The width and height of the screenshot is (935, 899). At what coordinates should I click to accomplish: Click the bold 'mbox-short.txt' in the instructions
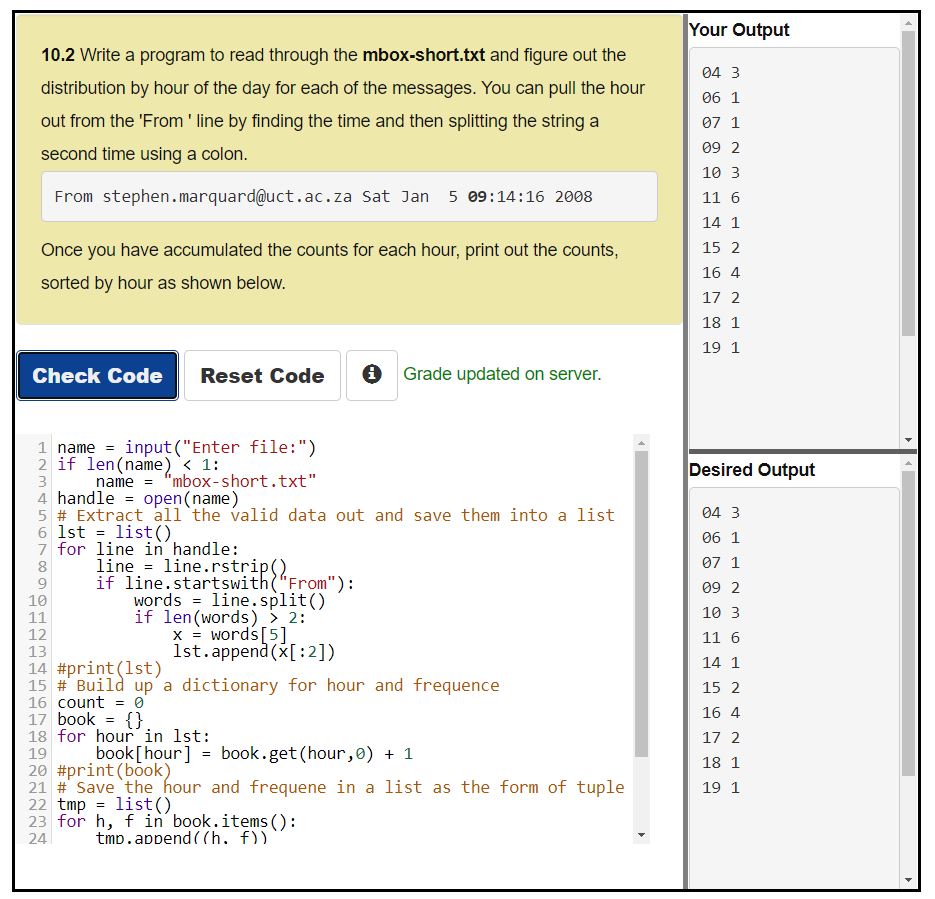point(424,55)
